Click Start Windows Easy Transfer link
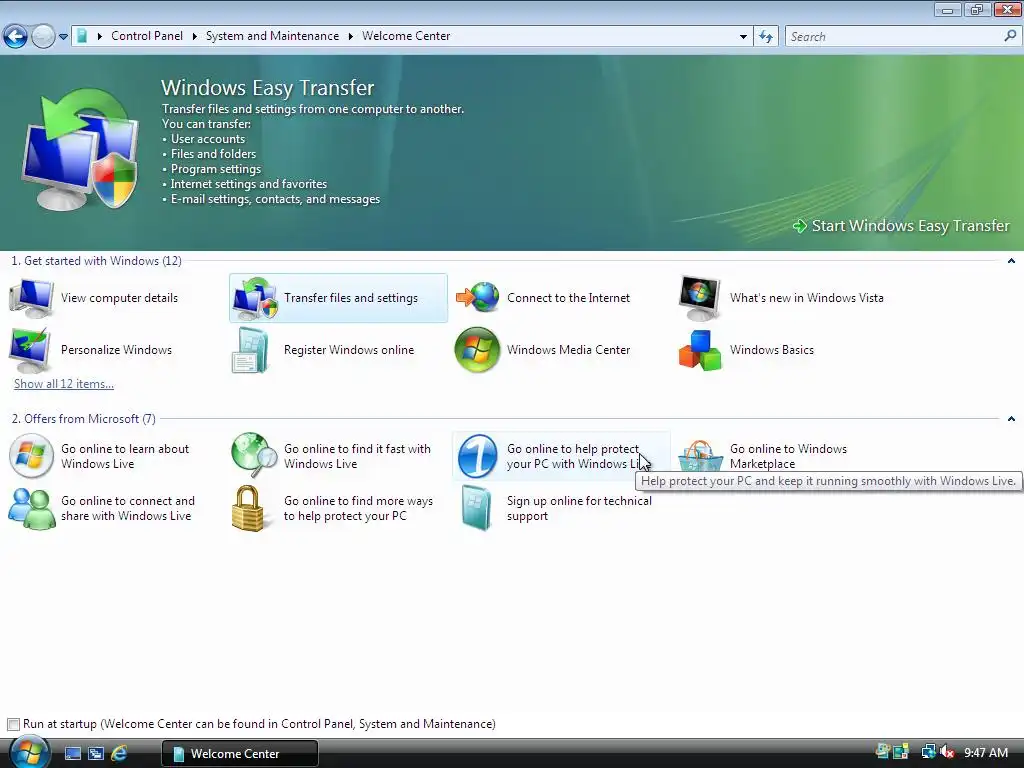This screenshot has width=1024, height=768. pos(901,226)
